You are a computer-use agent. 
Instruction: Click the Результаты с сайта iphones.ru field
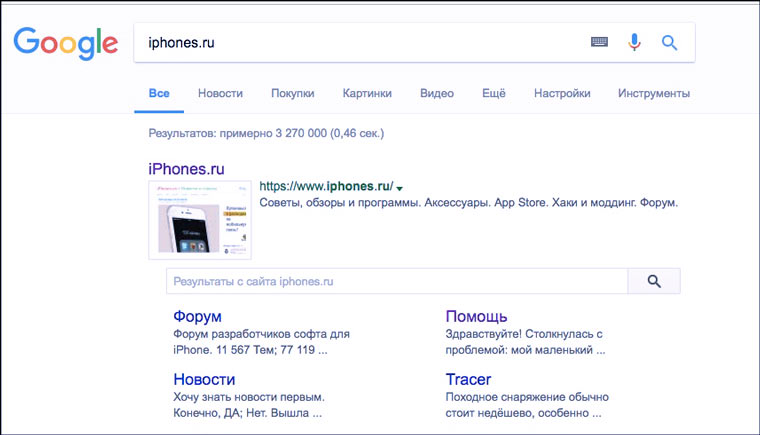397,281
